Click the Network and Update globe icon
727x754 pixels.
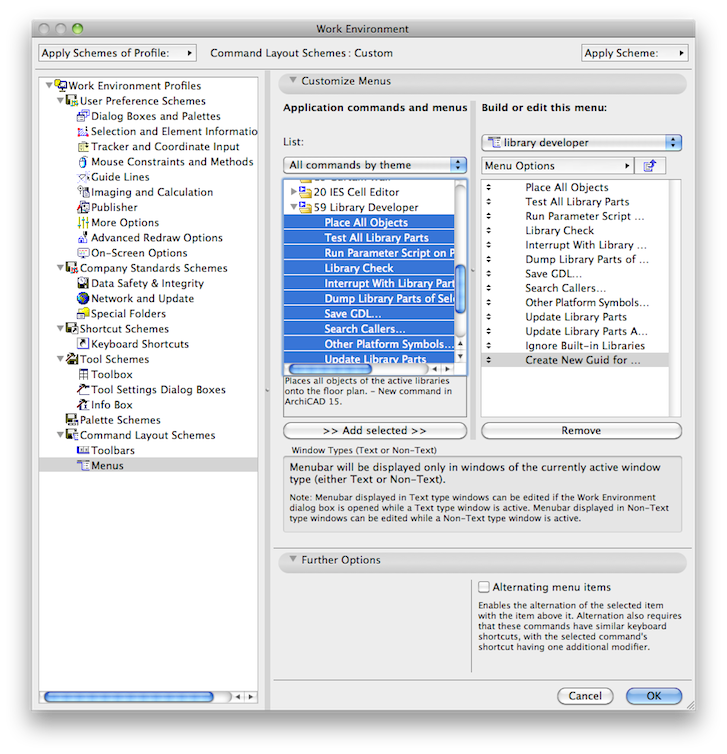[x=83, y=298]
